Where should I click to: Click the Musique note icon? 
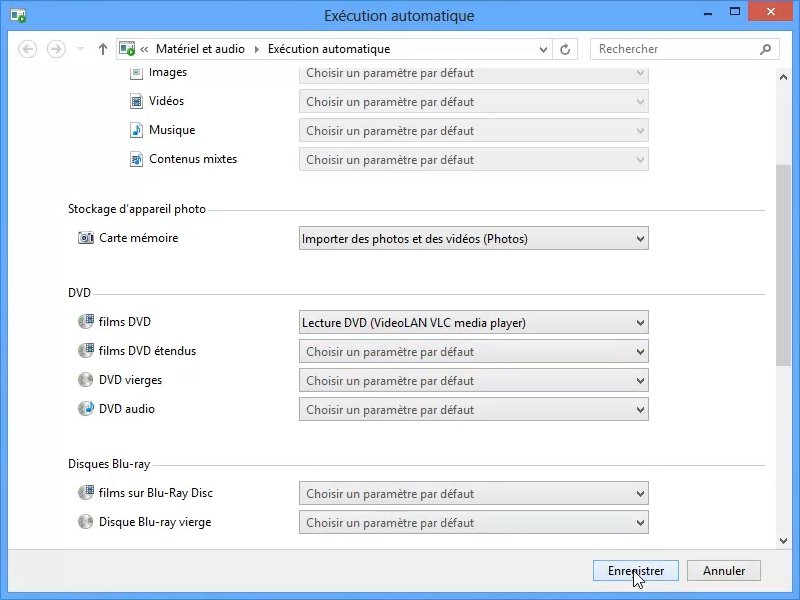(137, 130)
